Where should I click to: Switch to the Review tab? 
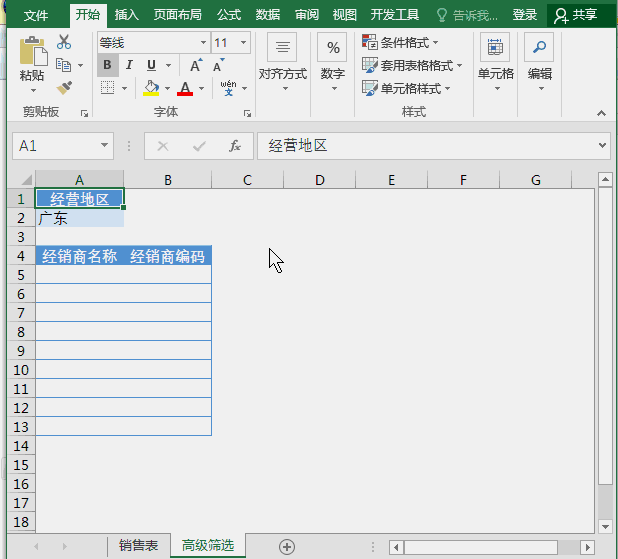307,15
